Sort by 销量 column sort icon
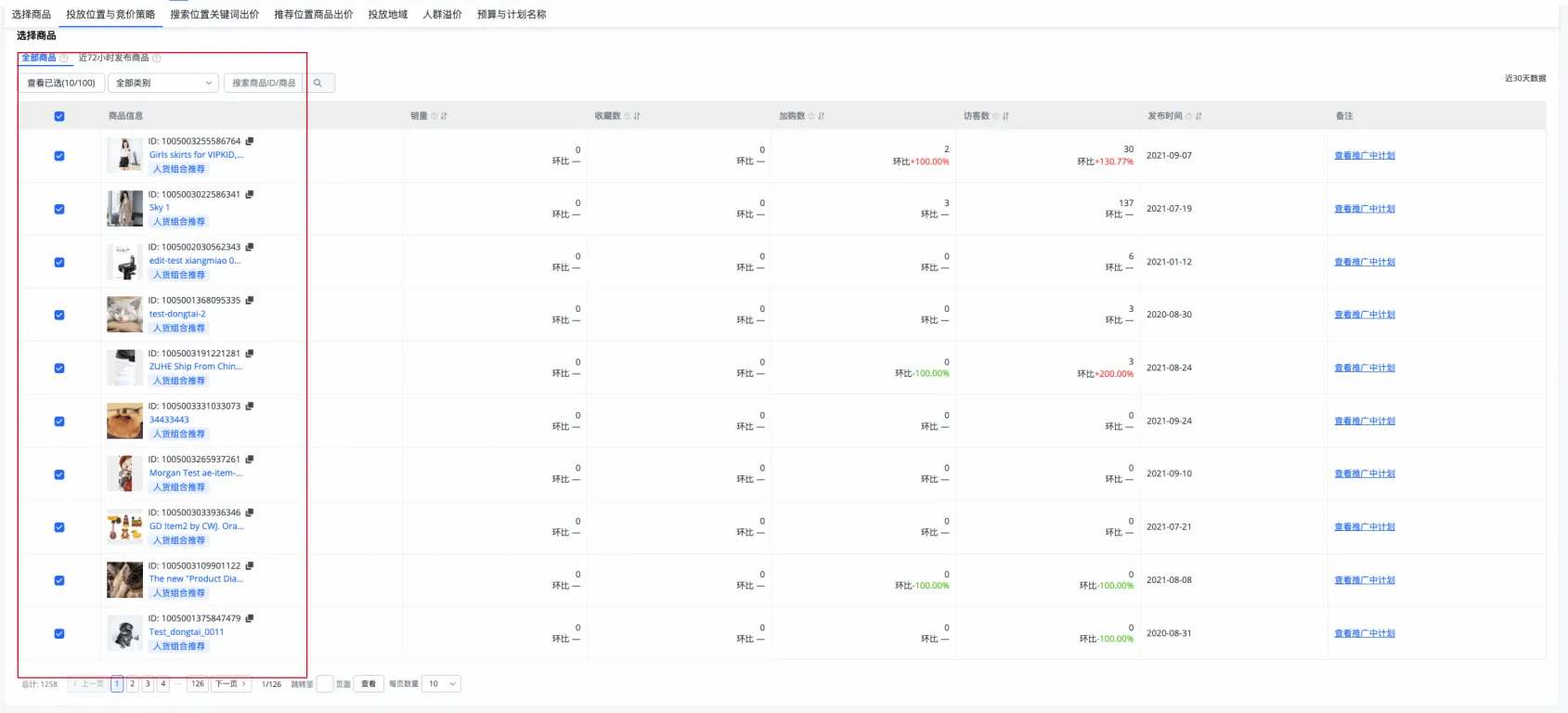This screenshot has width=1568, height=713. pyautogui.click(x=444, y=116)
